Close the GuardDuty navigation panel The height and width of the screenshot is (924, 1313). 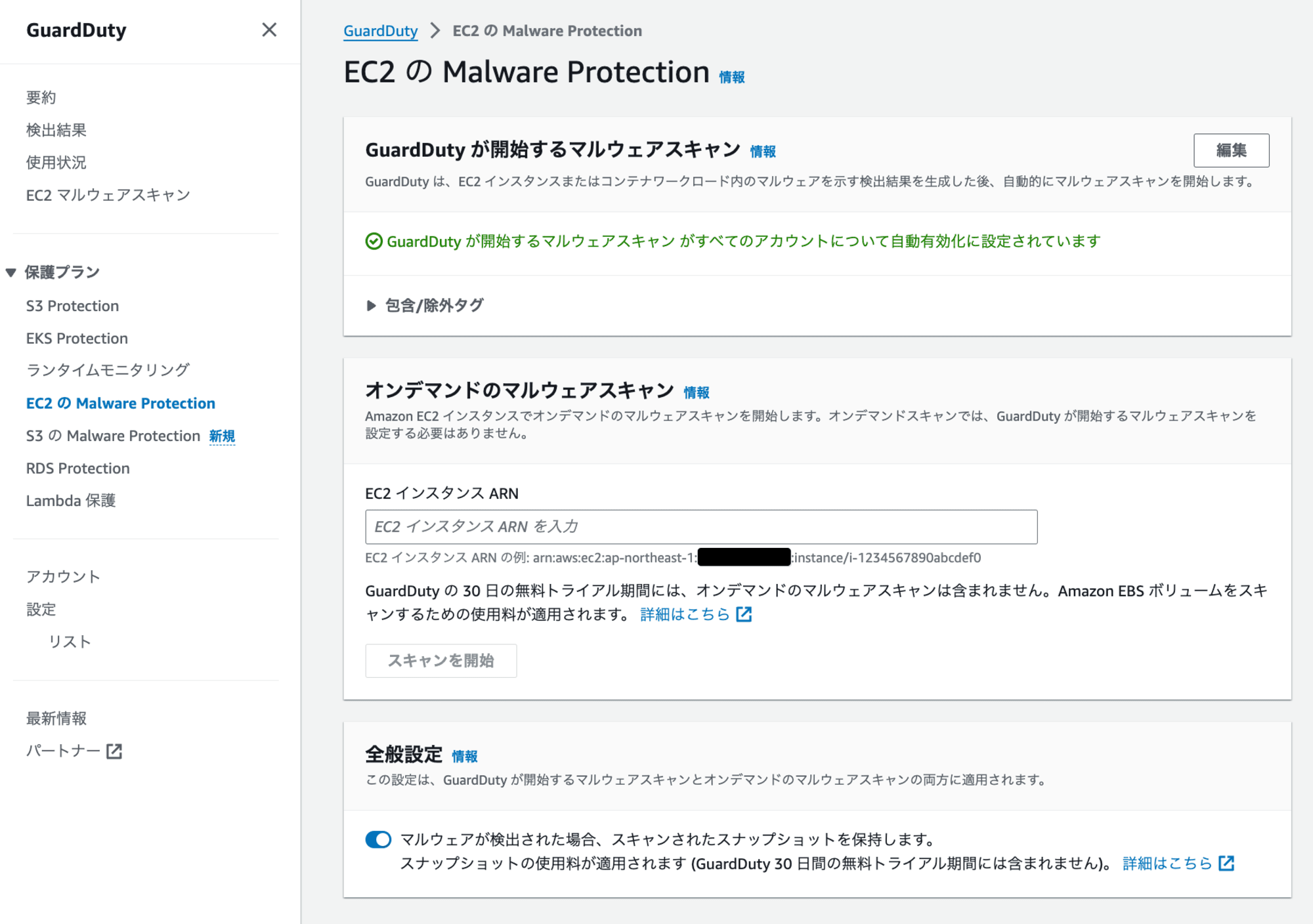[x=269, y=30]
